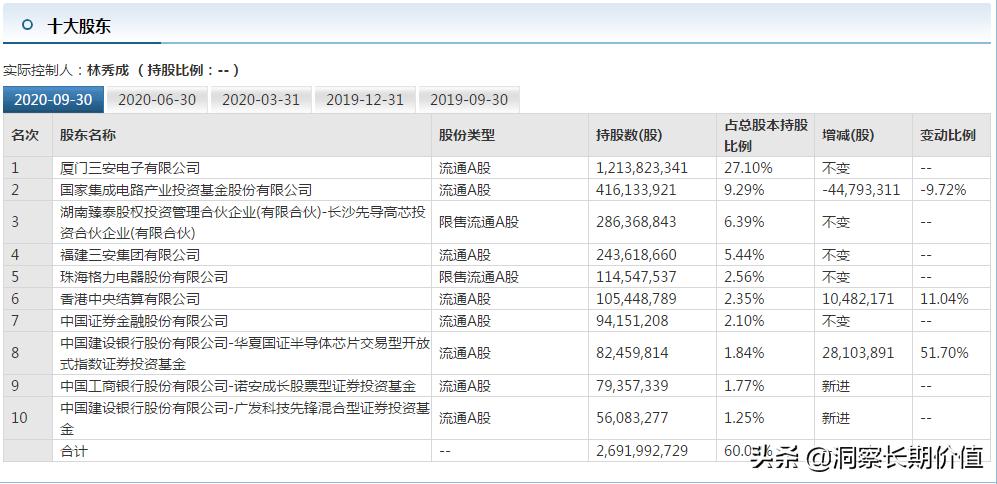Click the 2.35% holding ratio
The width and height of the screenshot is (997, 484).
click(745, 298)
